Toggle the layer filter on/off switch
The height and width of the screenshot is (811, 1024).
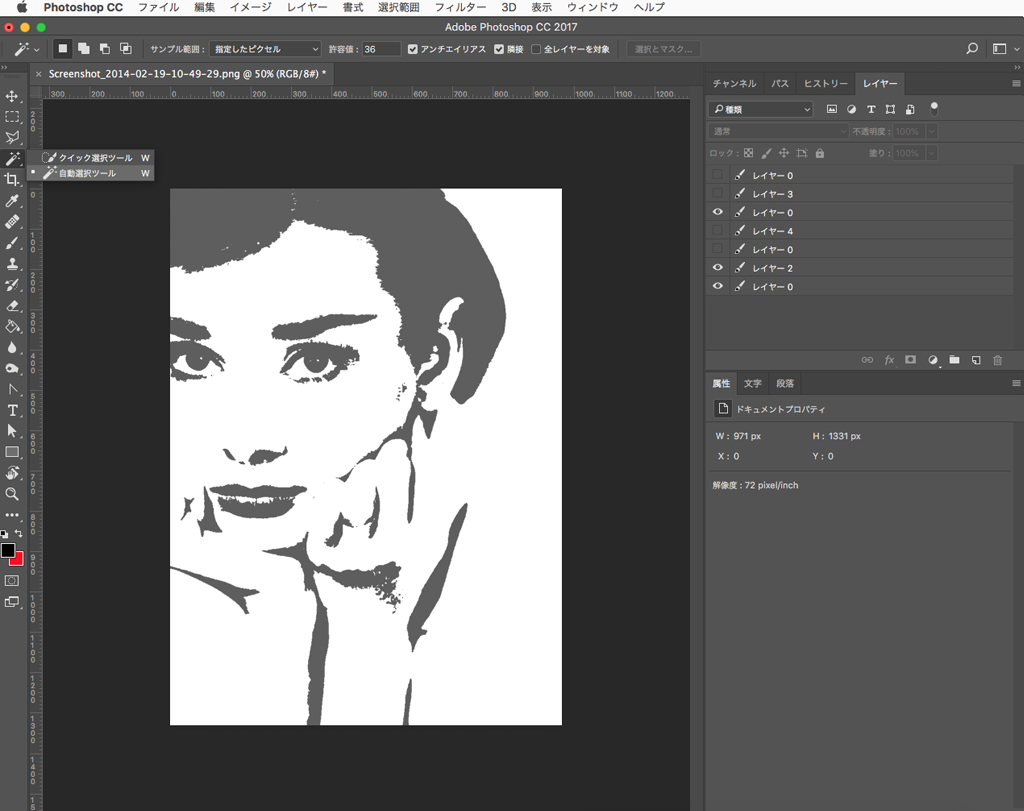[x=934, y=108]
